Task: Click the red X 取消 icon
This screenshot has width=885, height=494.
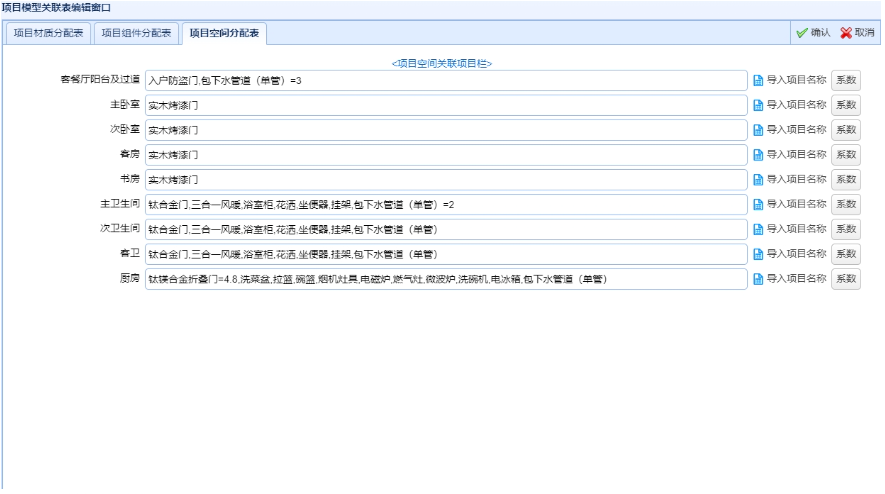Action: click(846, 33)
